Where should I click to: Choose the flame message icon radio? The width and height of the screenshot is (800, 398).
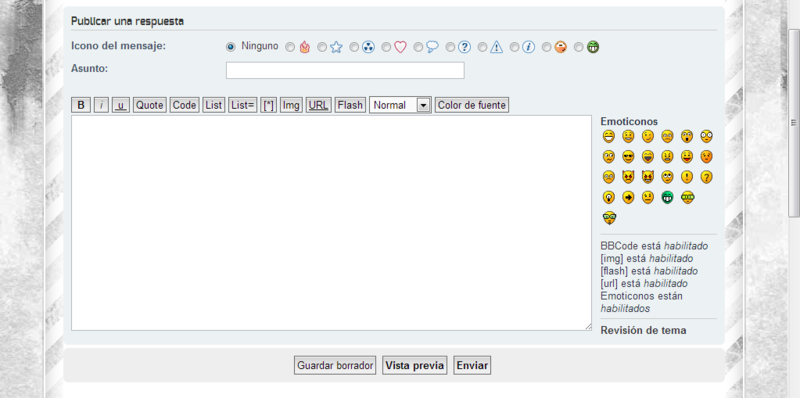(x=290, y=47)
